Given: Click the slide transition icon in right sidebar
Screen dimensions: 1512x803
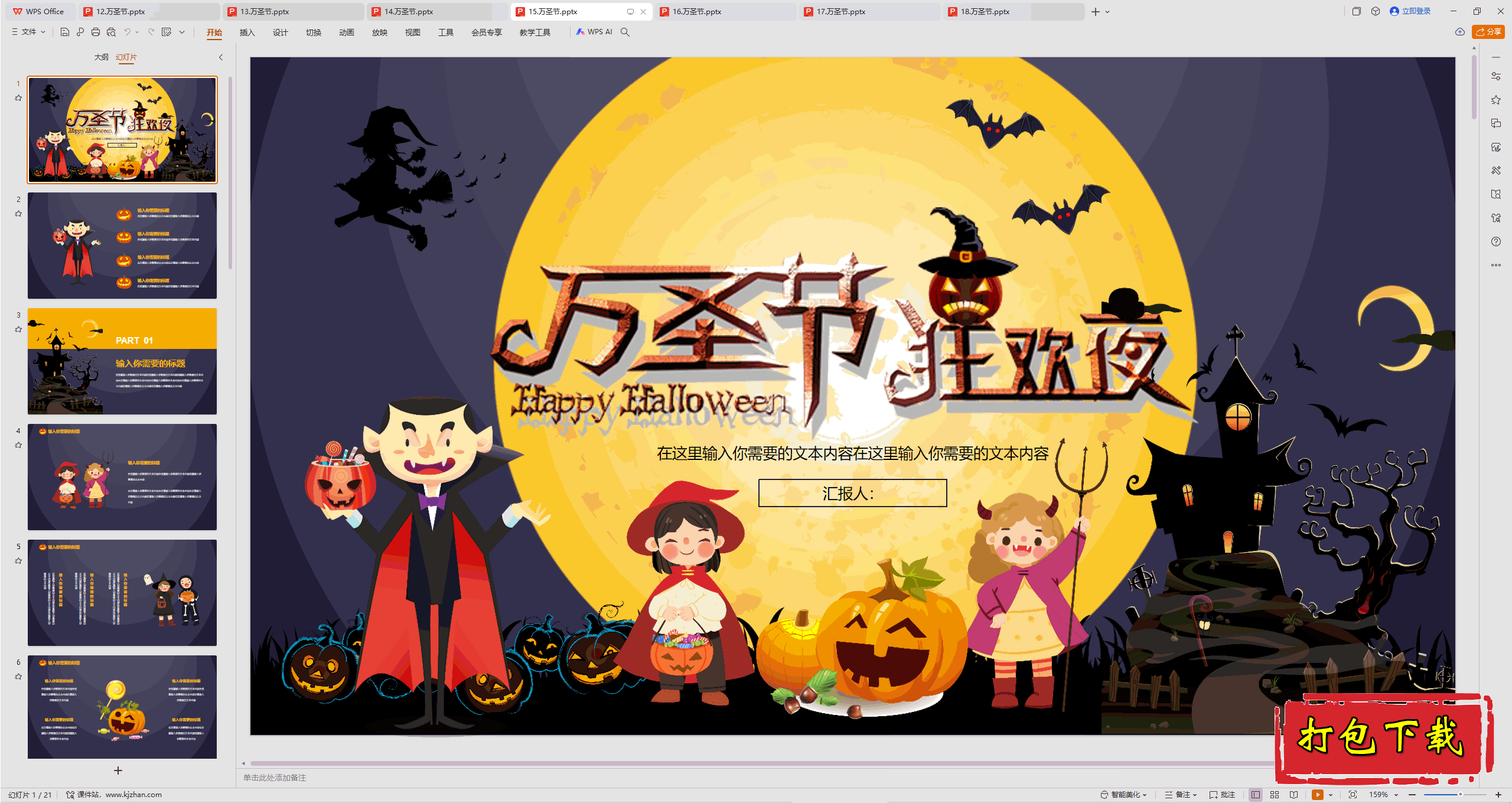Looking at the screenshot, I should [x=1496, y=123].
